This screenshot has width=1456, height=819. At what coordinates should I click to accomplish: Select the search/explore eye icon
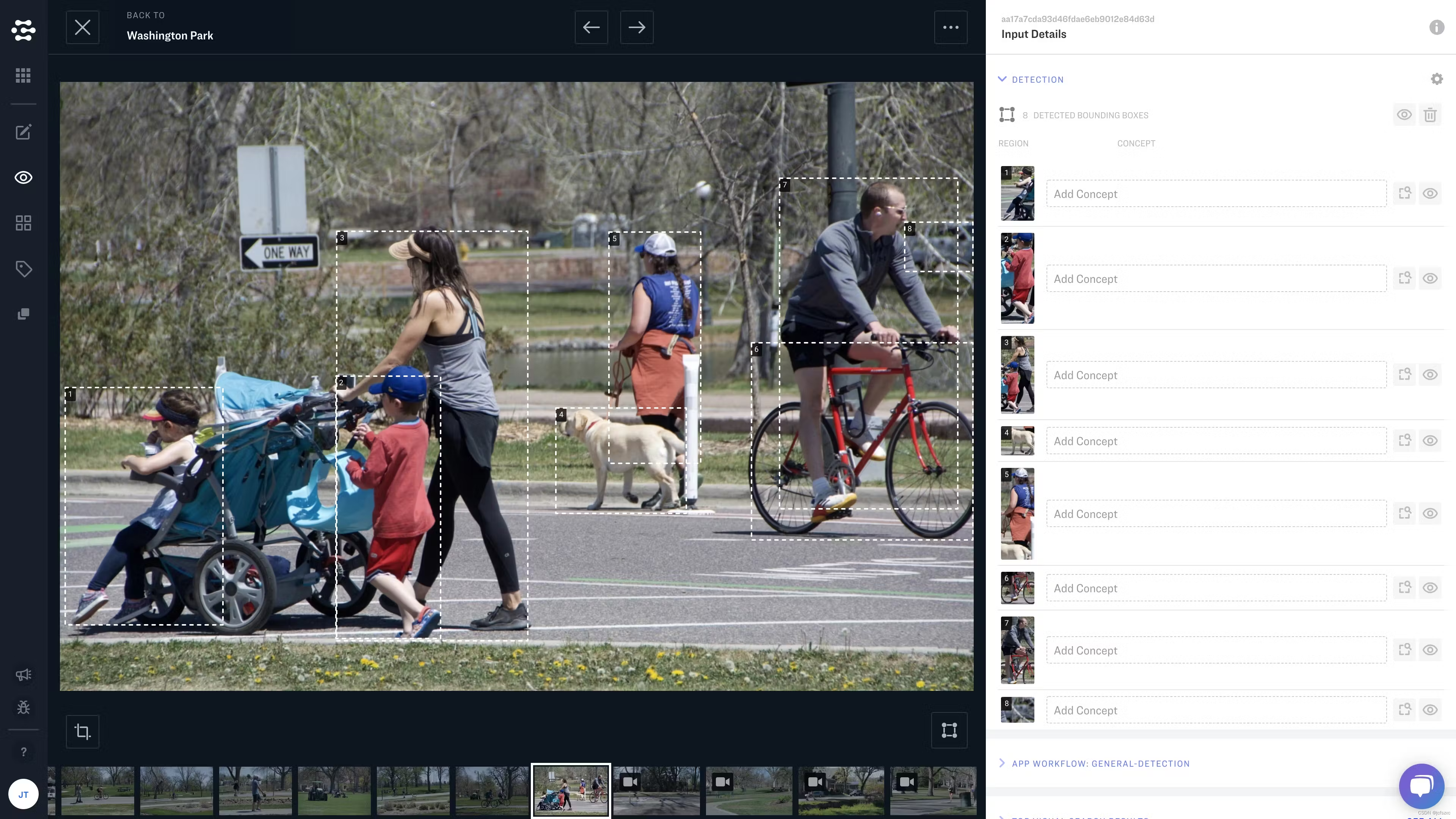click(23, 177)
